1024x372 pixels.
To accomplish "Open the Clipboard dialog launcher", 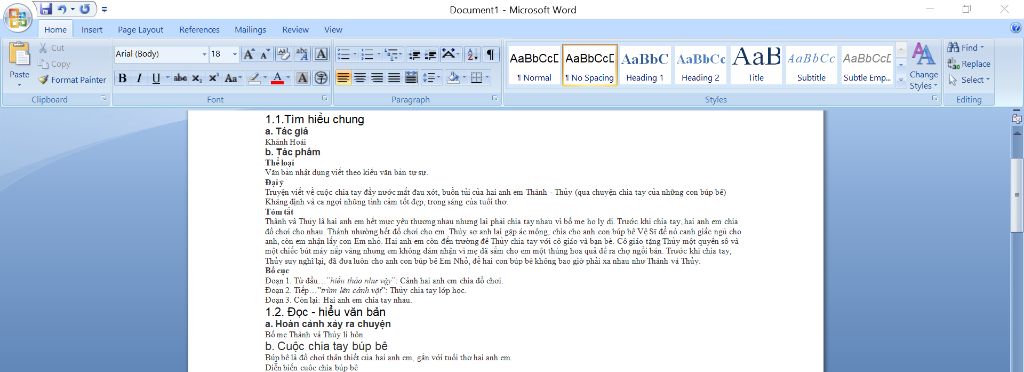I will pyautogui.click(x=104, y=99).
